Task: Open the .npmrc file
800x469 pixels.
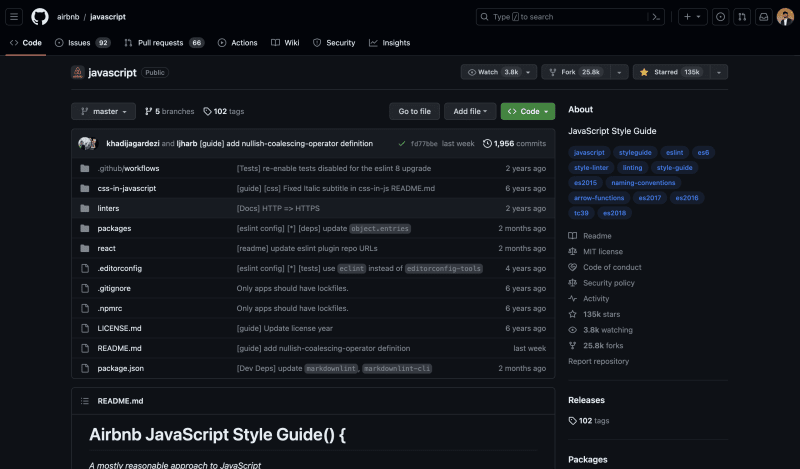Action: point(110,308)
